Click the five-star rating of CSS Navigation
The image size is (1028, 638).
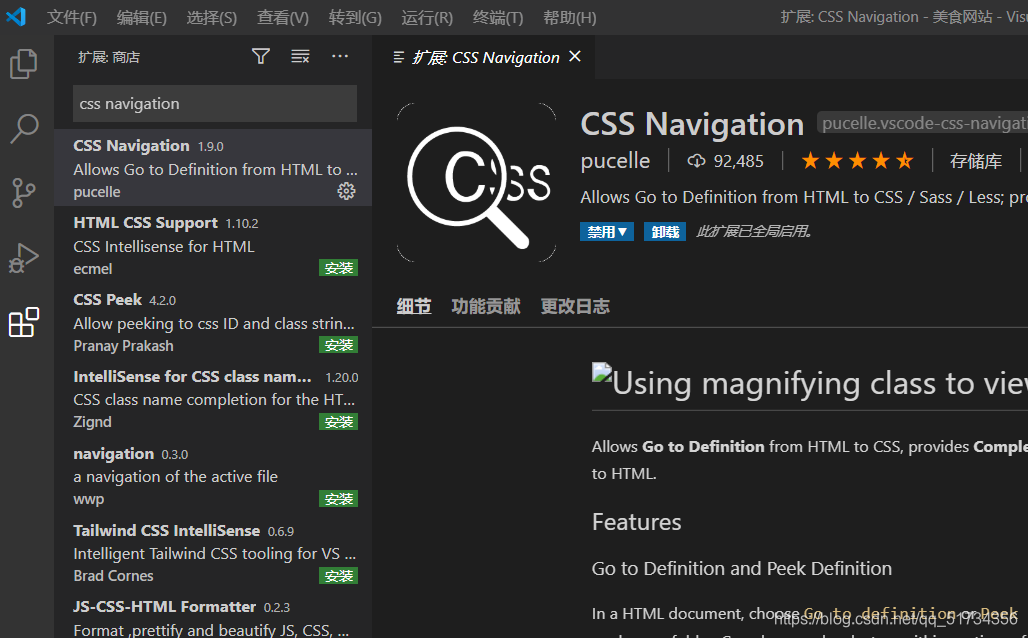[x=858, y=161]
